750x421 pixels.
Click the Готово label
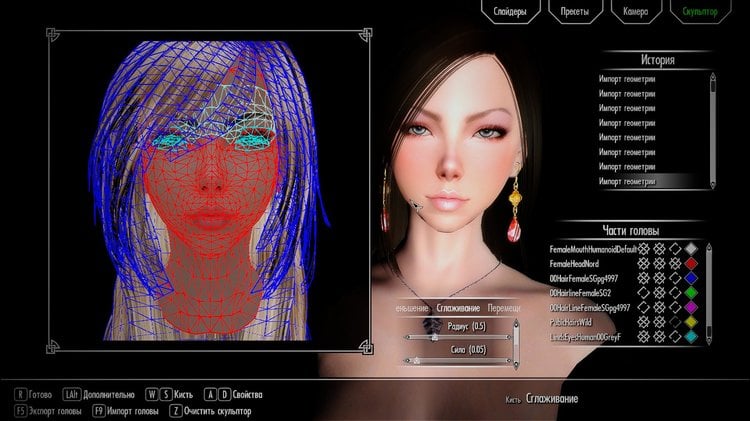tap(40, 395)
